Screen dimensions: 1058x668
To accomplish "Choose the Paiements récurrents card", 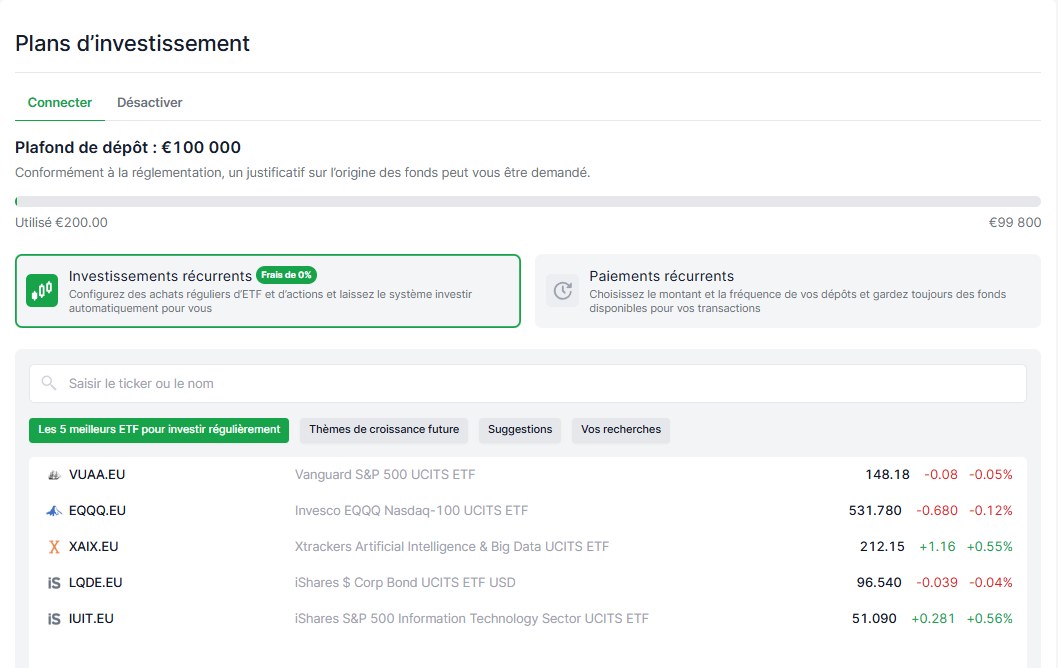I will (787, 291).
